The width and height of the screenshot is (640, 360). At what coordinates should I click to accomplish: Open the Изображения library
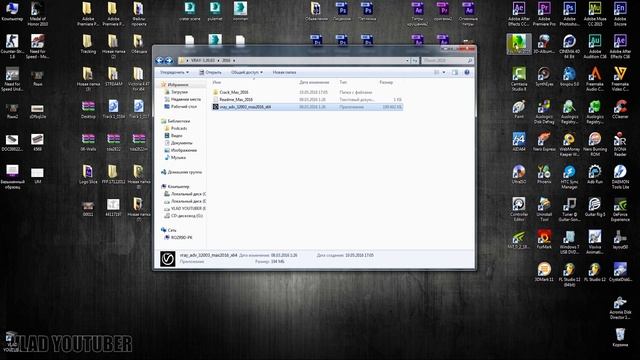pyautogui.click(x=184, y=150)
